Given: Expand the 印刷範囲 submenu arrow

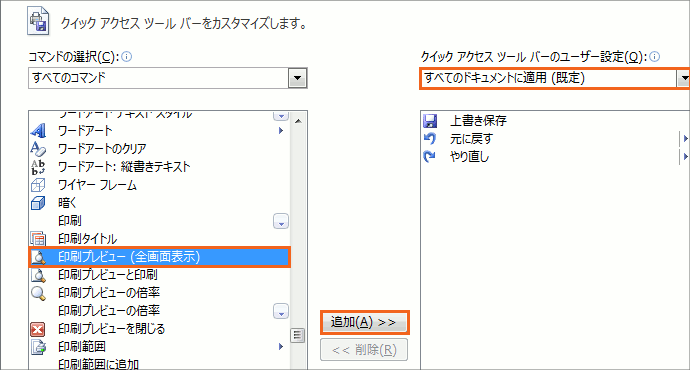Looking at the screenshot, I should tap(281, 347).
